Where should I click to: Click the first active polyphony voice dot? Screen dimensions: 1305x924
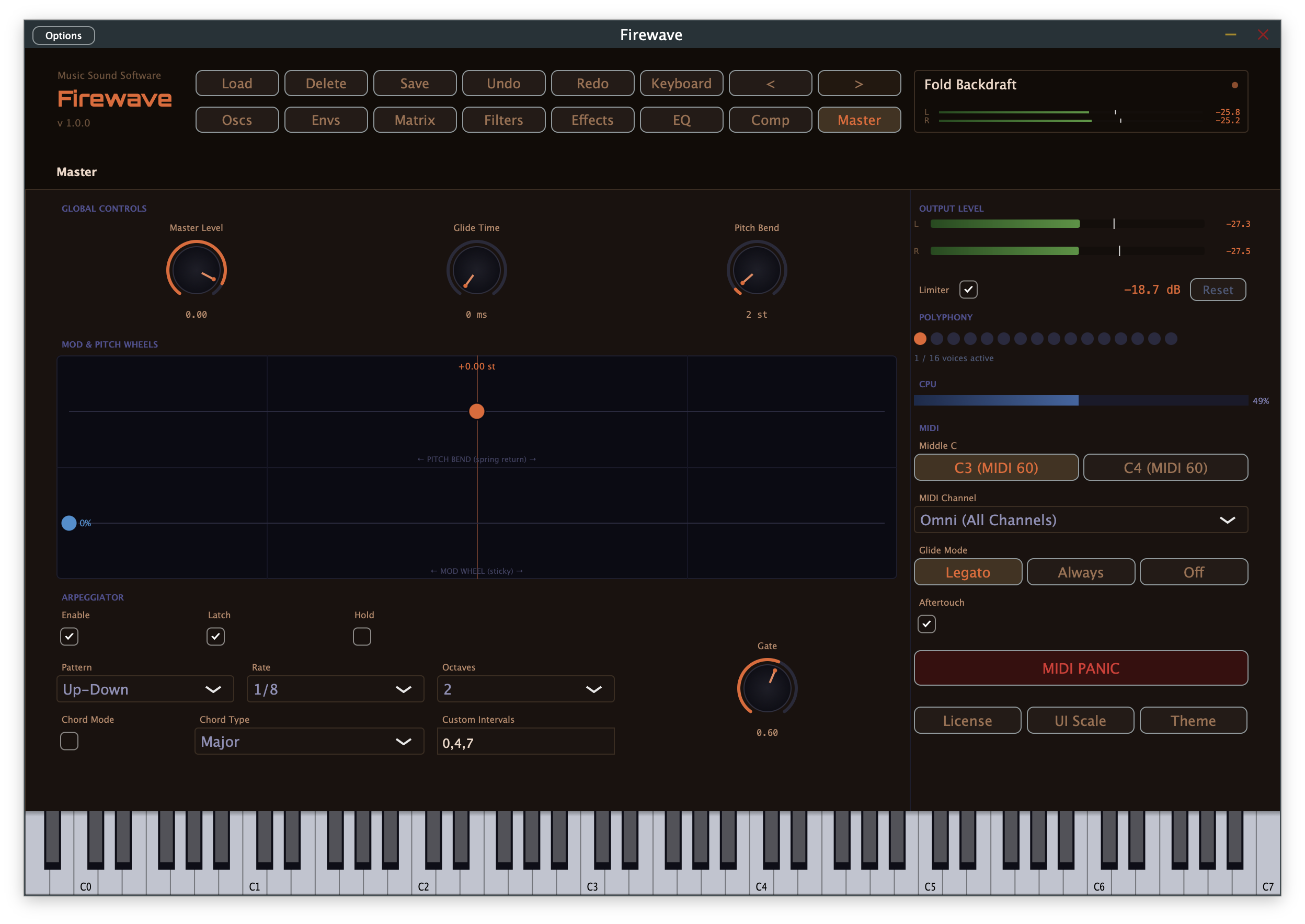tap(920, 339)
